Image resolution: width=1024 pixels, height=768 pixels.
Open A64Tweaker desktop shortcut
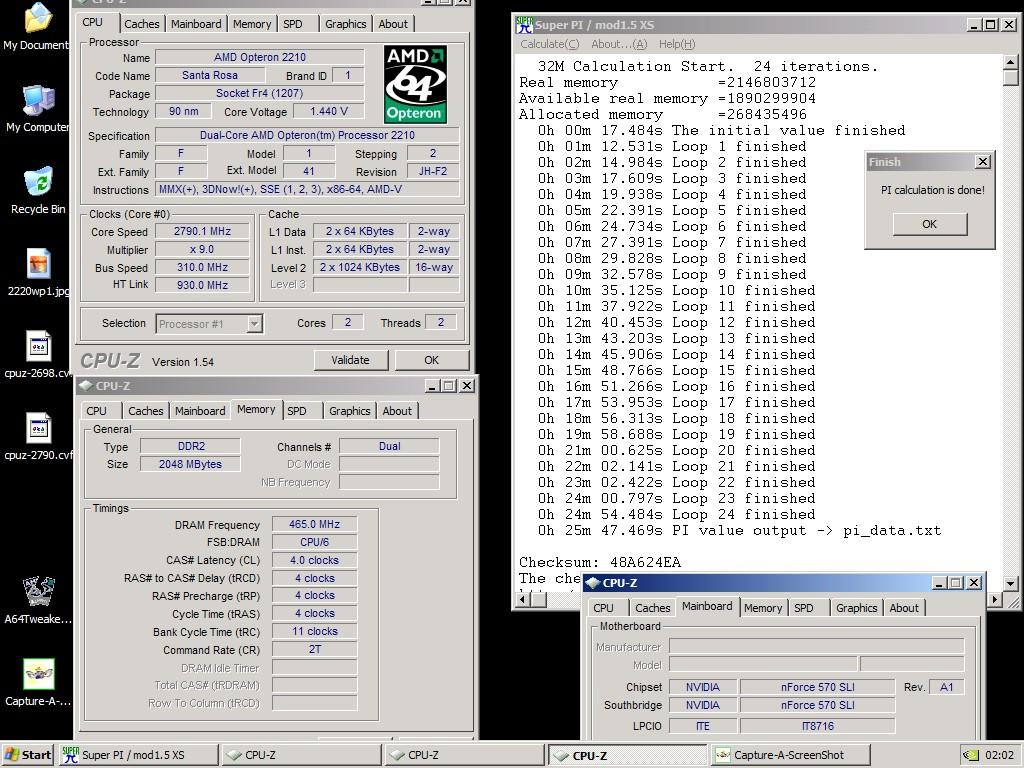click(x=38, y=600)
